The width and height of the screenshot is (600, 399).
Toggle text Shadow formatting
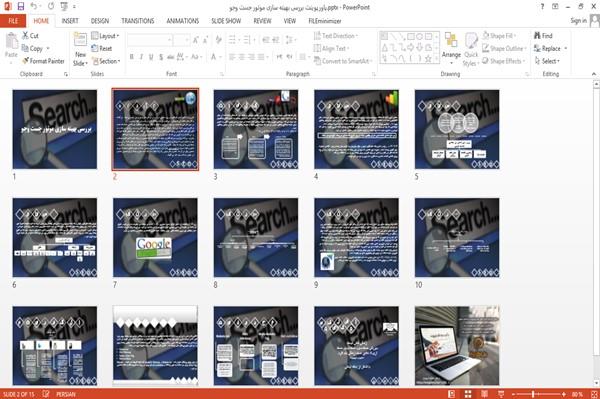coord(161,57)
